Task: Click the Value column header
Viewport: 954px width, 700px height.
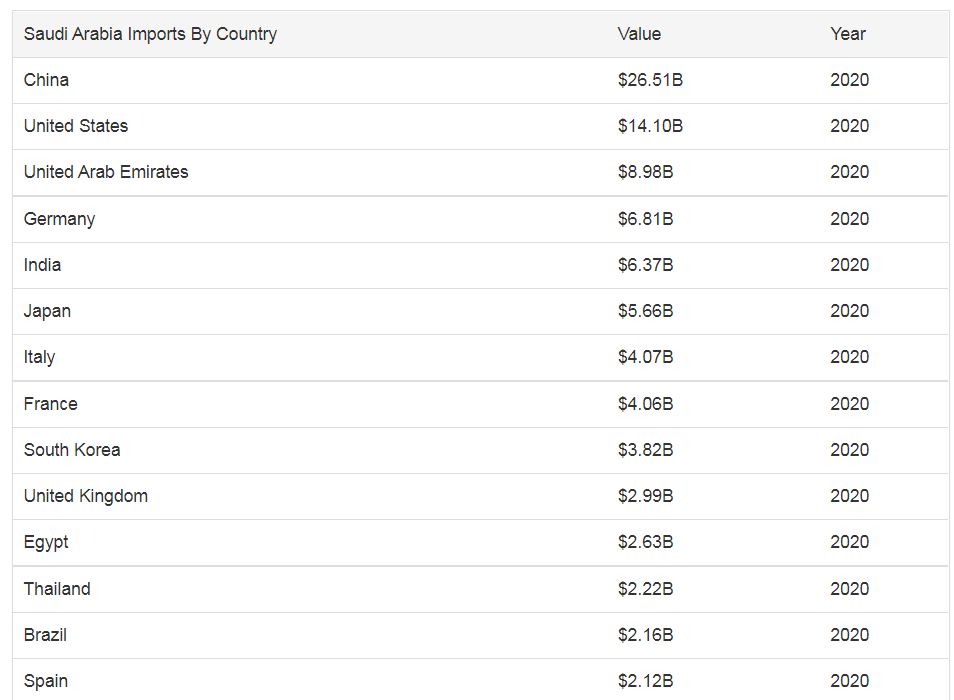Action: [639, 34]
